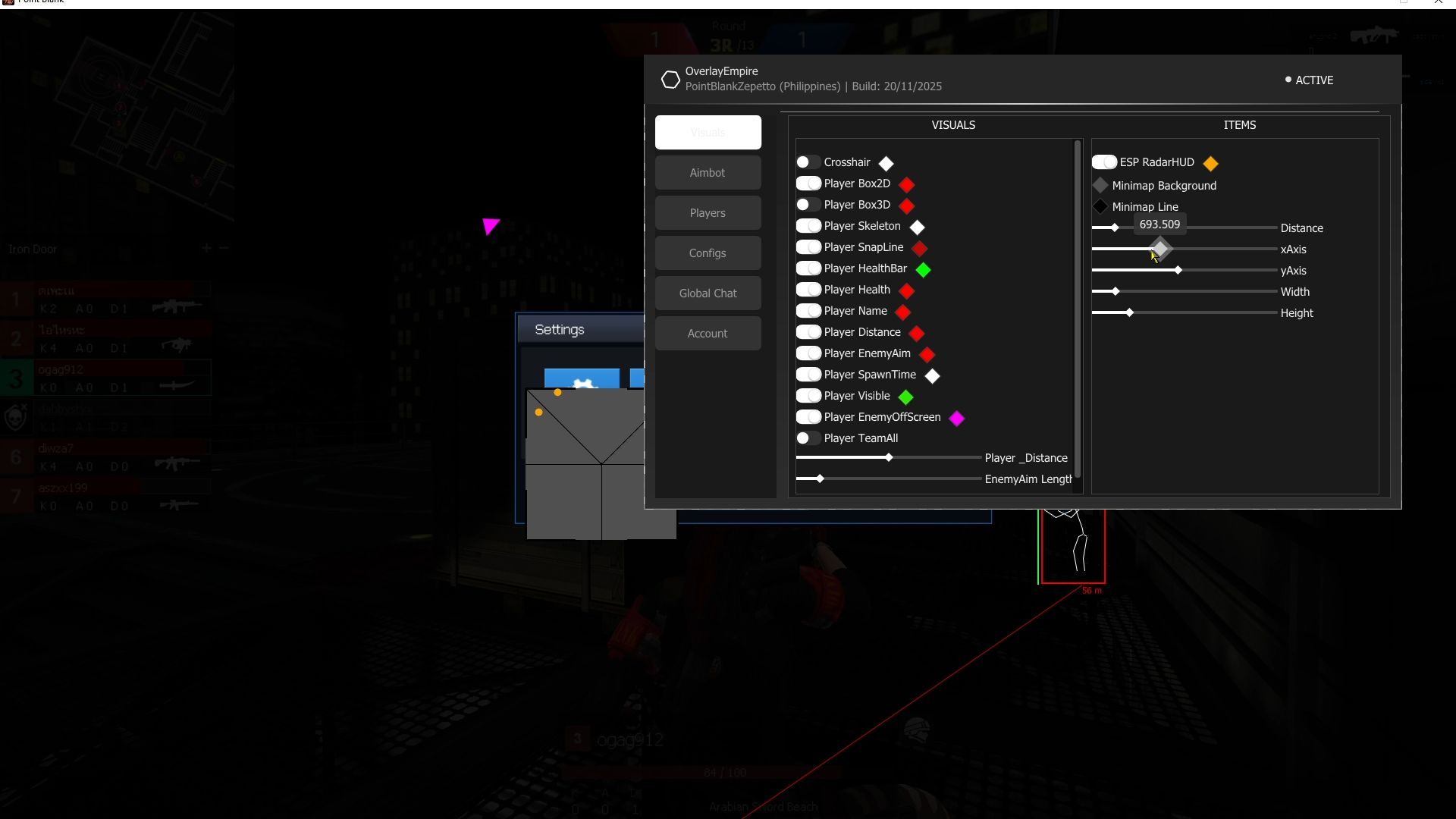Click the Minimap Background gray diamond icon
Screen dimensions: 1456x819
click(x=1100, y=185)
